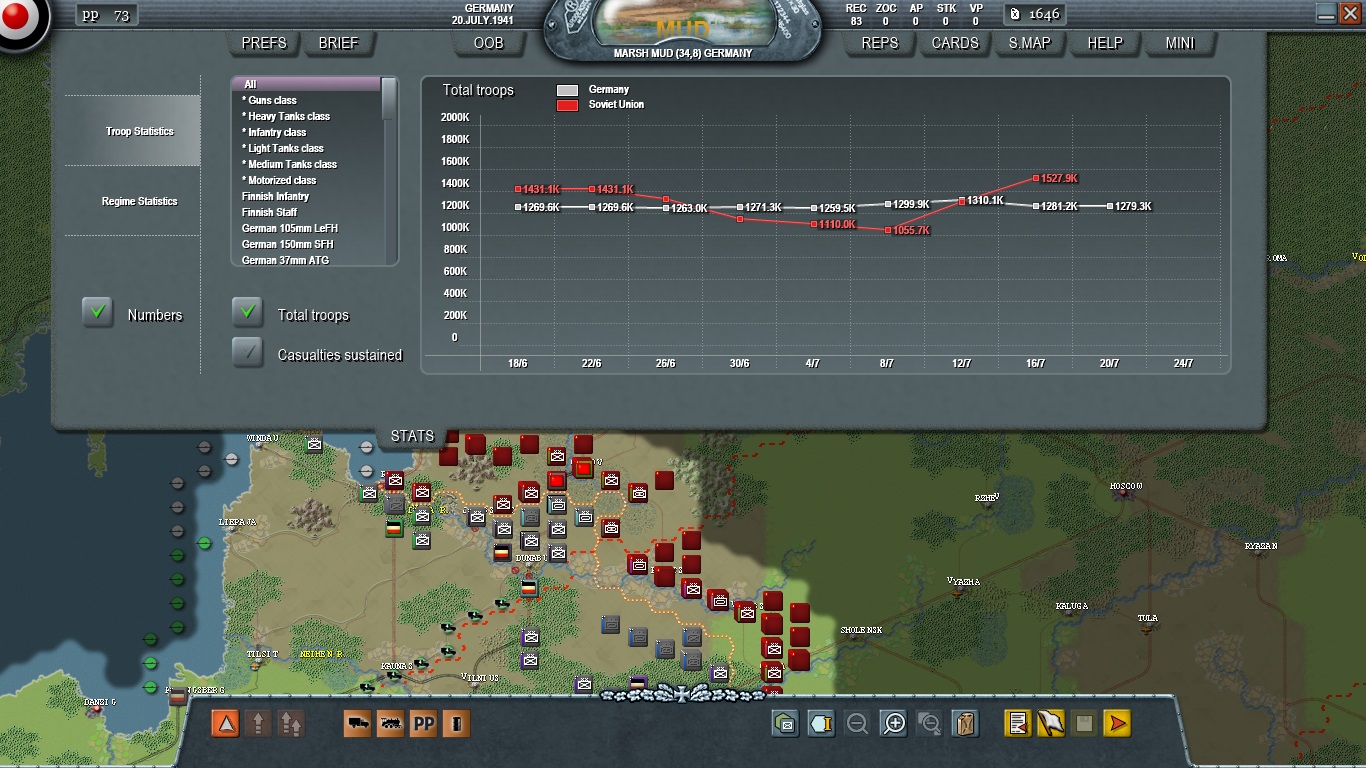Select 'Finnish Infantry' in the list

pos(306,196)
